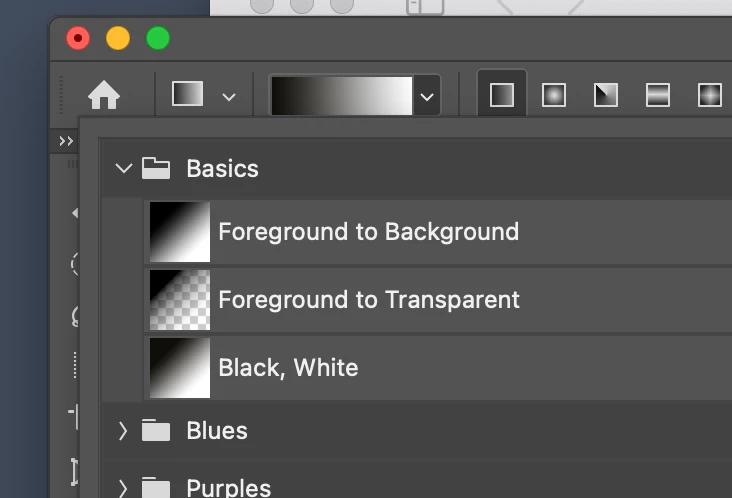Expand the Blues gradient folder

pyautogui.click(x=123, y=431)
